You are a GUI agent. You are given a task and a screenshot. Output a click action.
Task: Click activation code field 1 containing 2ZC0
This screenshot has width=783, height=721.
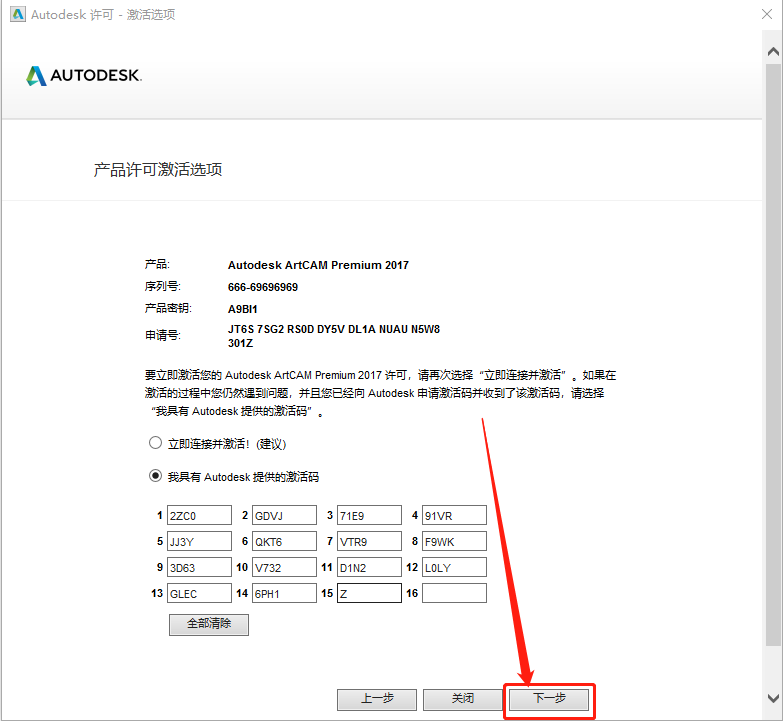[199, 515]
